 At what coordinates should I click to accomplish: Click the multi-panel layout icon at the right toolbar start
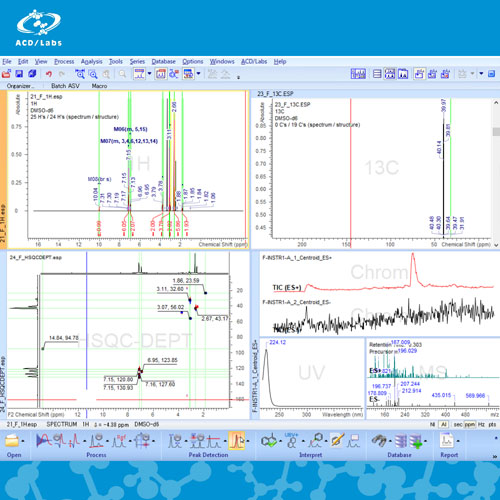tap(358, 74)
